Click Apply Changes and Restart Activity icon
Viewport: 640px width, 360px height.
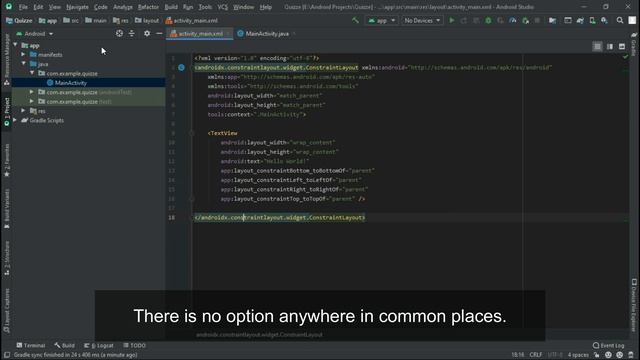(464, 20)
